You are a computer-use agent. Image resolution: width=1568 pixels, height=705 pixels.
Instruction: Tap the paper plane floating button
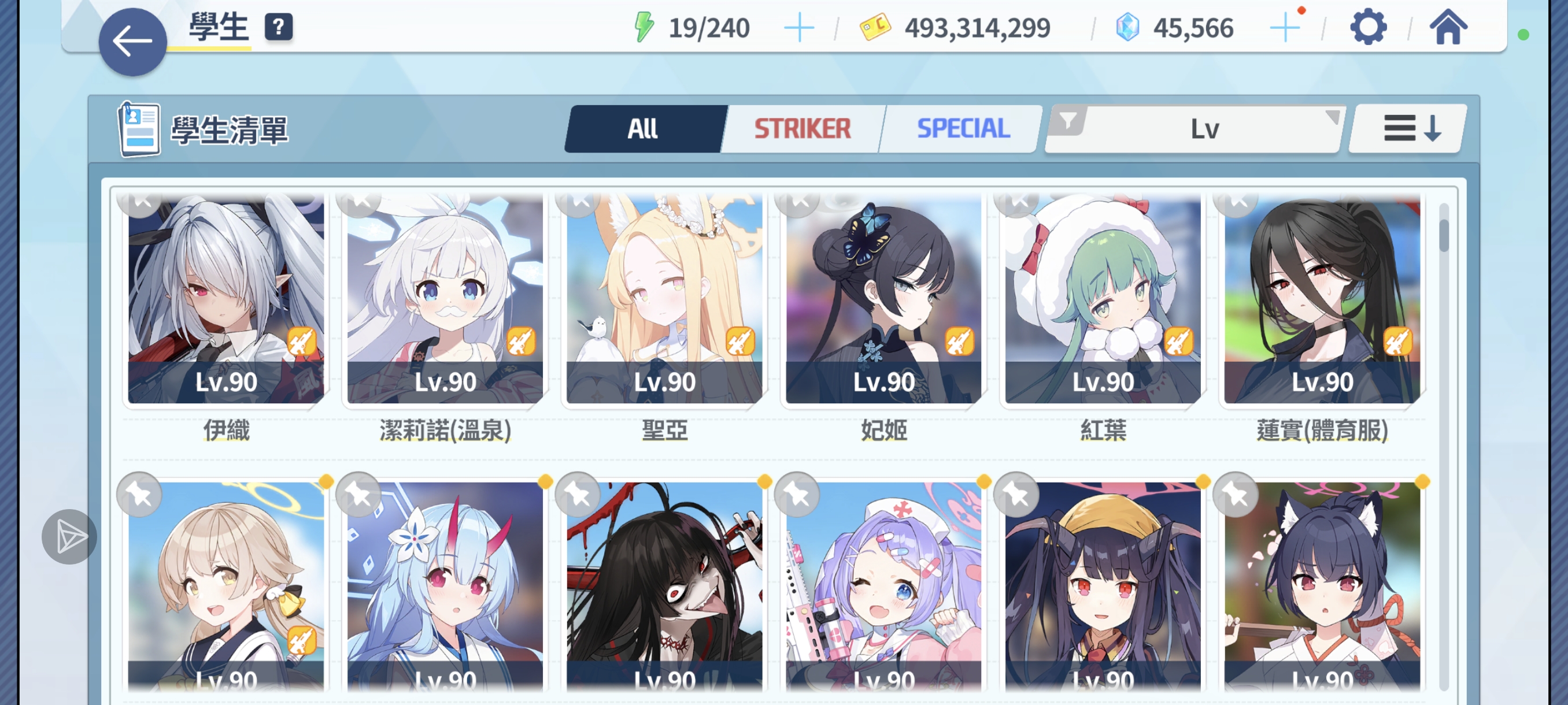(70, 536)
